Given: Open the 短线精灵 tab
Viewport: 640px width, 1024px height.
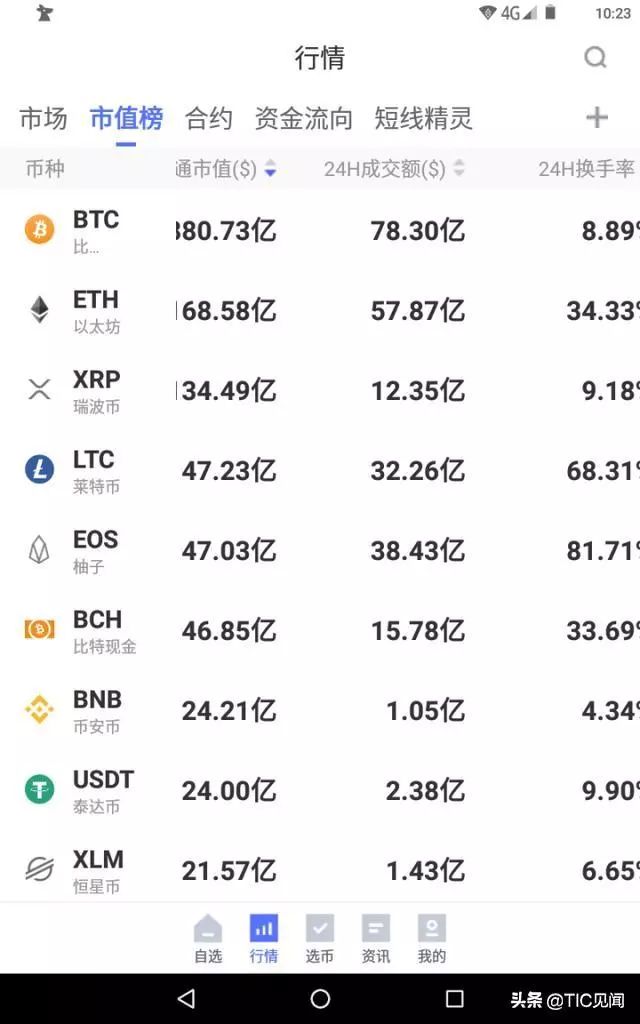Looking at the screenshot, I should 423,118.
